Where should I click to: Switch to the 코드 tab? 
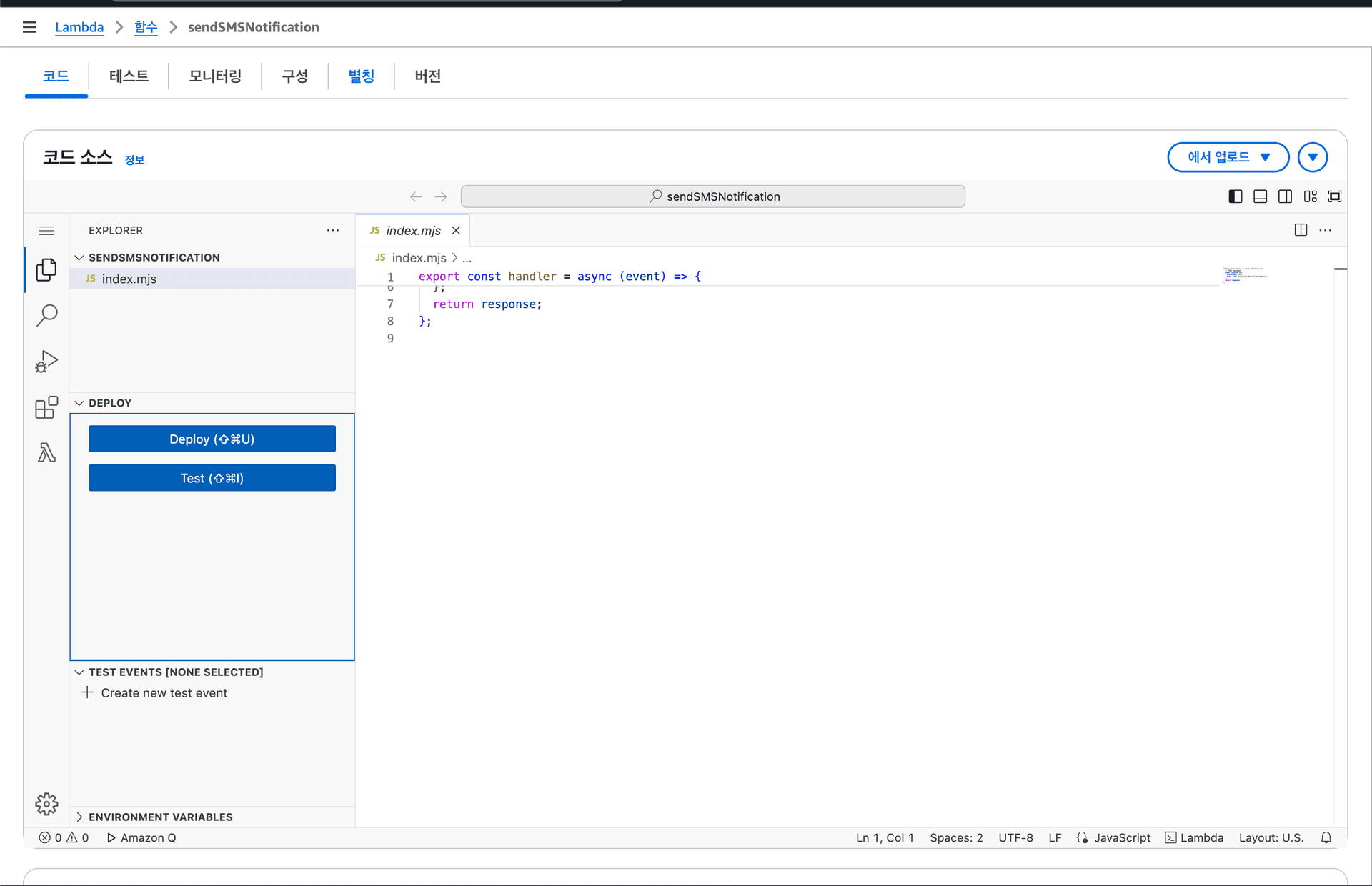tap(56, 76)
